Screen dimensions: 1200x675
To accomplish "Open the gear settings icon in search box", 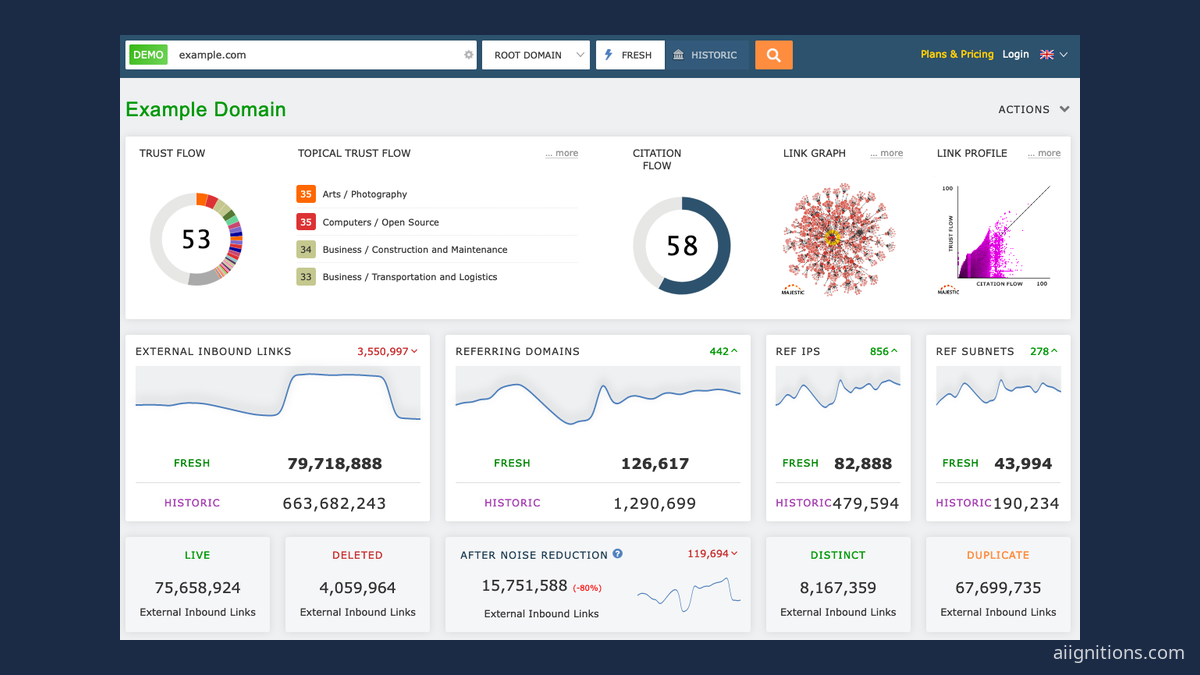I will click(468, 55).
